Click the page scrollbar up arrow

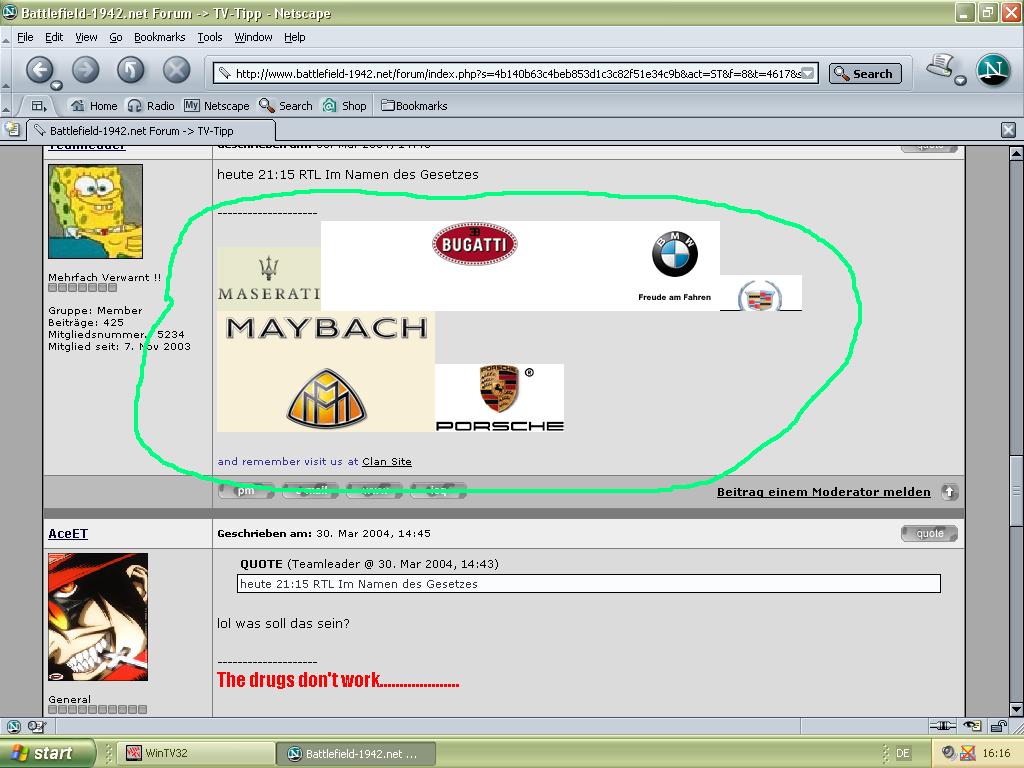point(1016,153)
